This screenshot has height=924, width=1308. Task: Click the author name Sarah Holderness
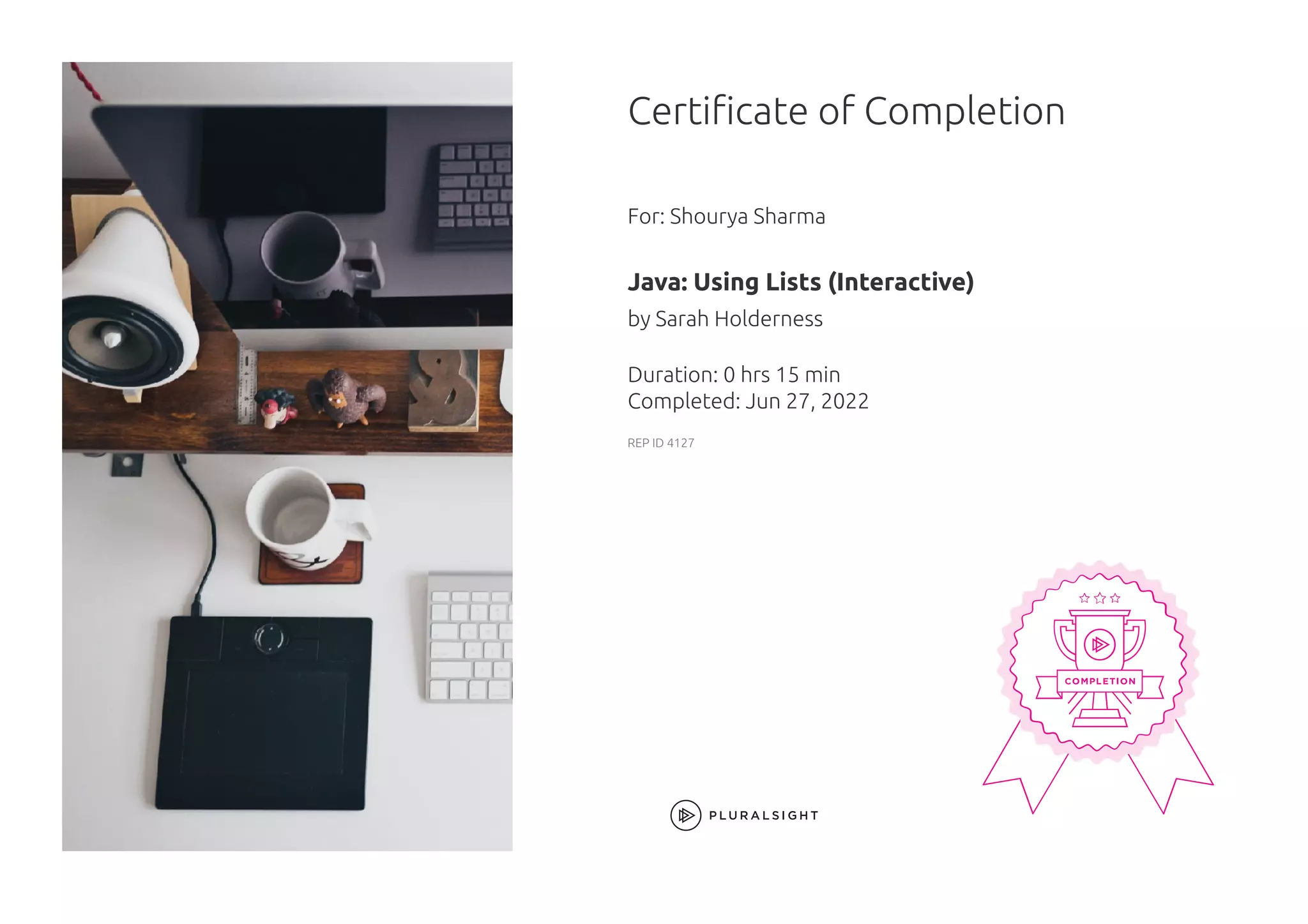739,319
